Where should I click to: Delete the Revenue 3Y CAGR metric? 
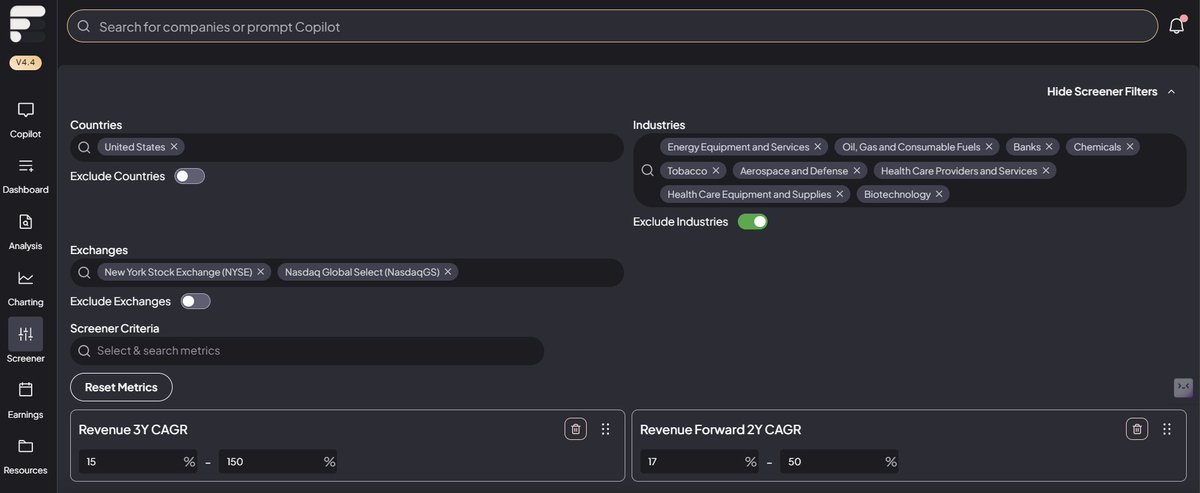tap(575, 429)
